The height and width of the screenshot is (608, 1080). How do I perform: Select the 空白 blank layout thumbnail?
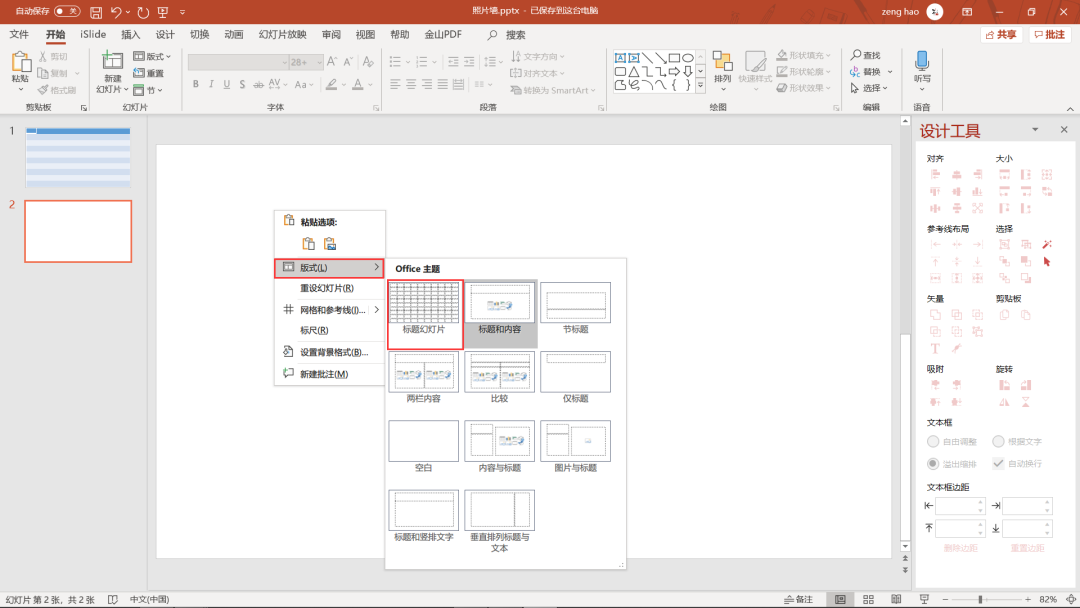424,441
